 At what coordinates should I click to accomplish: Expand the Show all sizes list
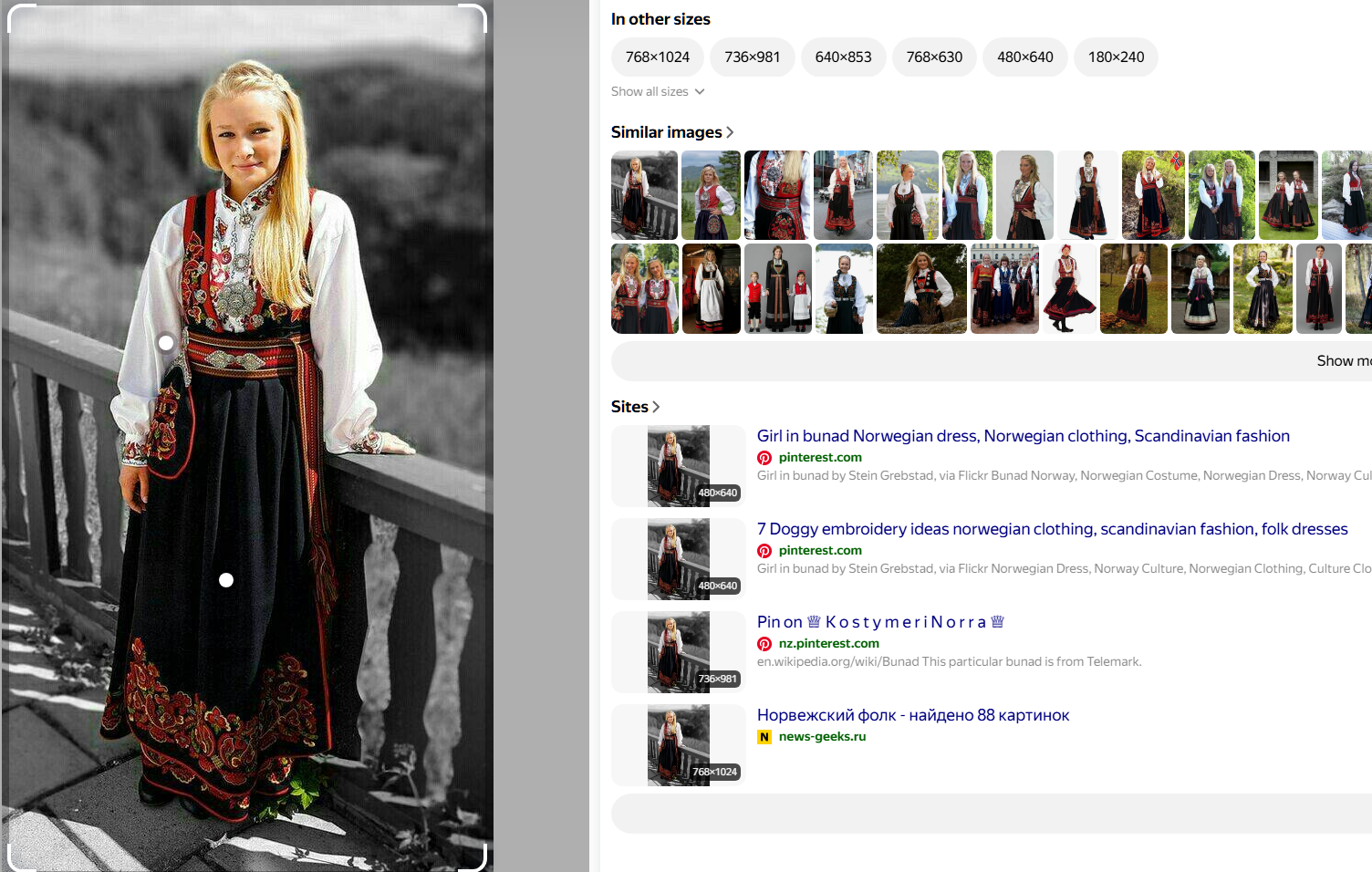tap(658, 91)
